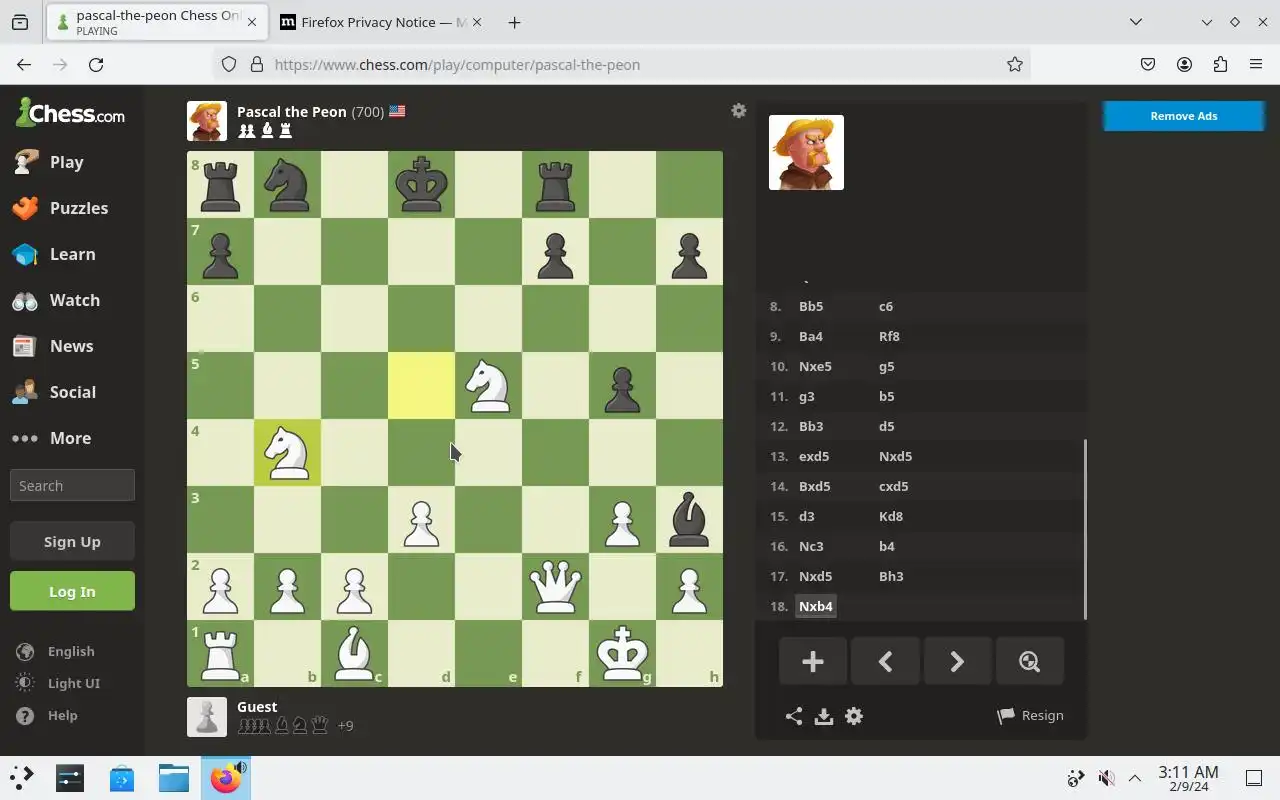
Task: Click Pascal the Peon name above board
Action: pos(292,111)
